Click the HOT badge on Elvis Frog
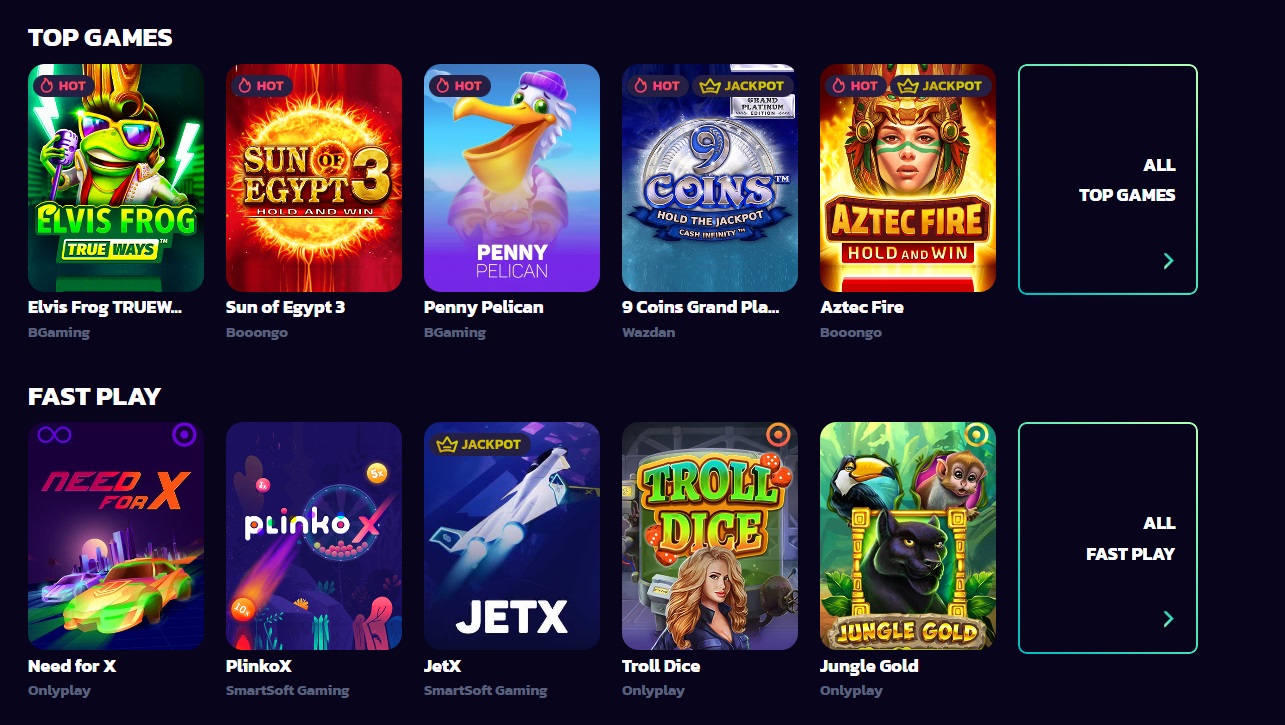Image resolution: width=1285 pixels, height=725 pixels. [63, 86]
